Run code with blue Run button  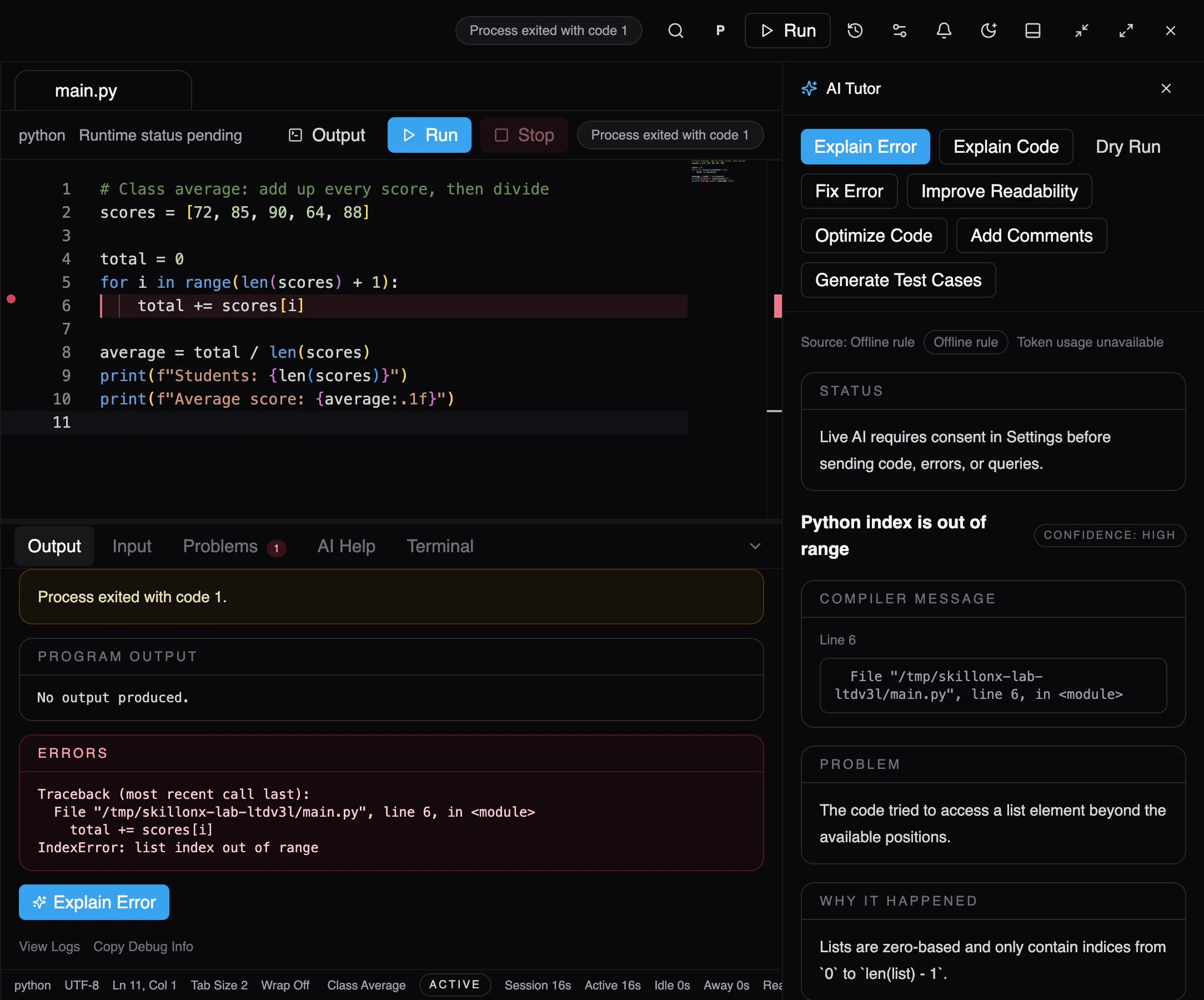click(429, 136)
